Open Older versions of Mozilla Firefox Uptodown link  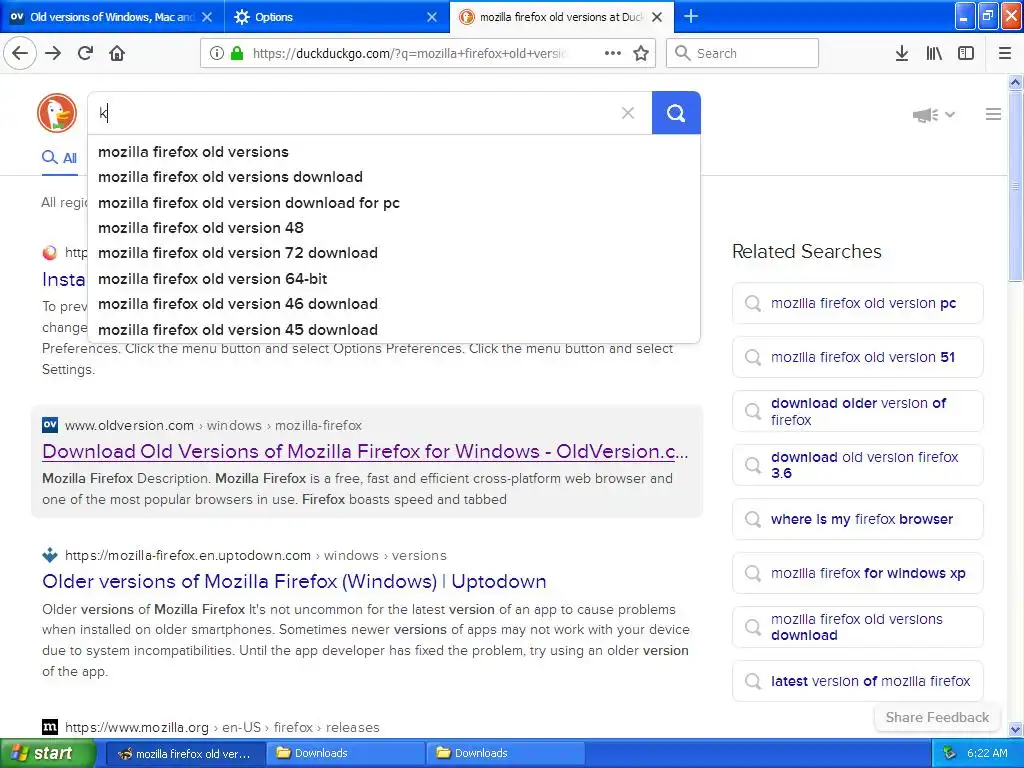click(x=294, y=581)
